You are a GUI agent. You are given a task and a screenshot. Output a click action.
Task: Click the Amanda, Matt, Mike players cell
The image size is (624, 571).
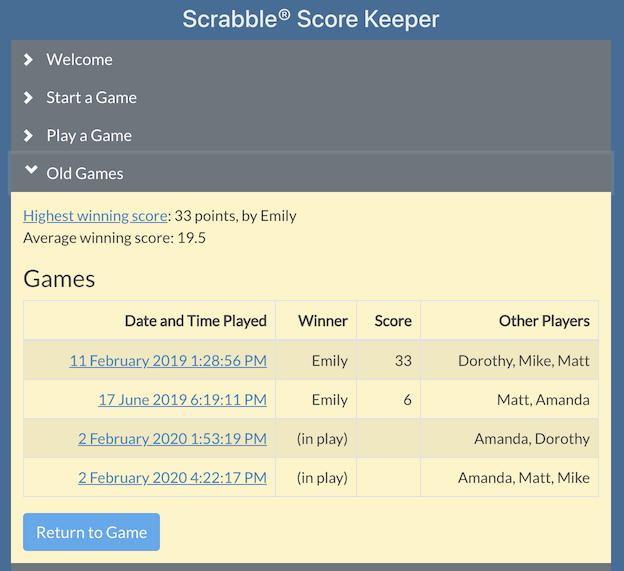tap(509, 477)
